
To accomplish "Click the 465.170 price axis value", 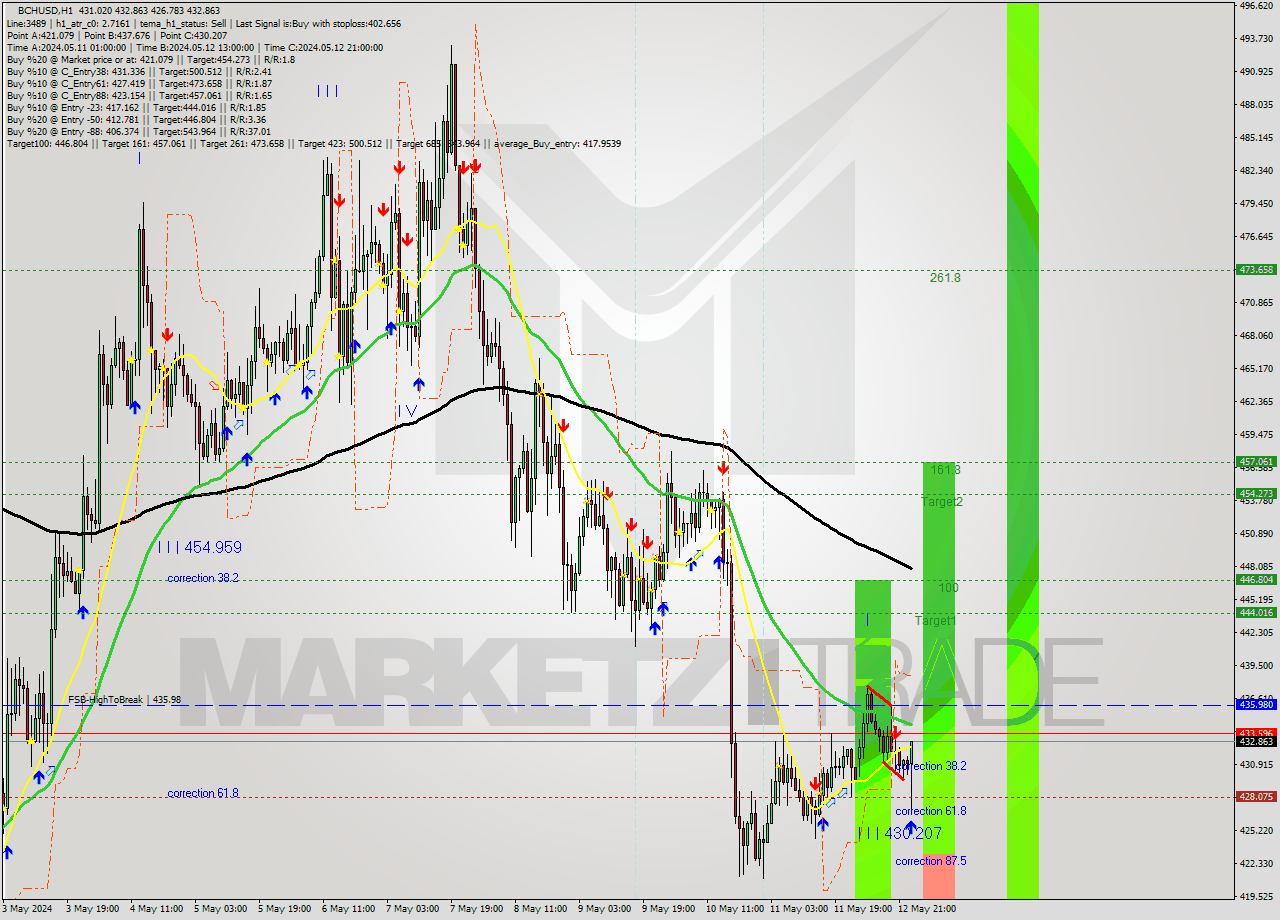I will point(1256,369).
